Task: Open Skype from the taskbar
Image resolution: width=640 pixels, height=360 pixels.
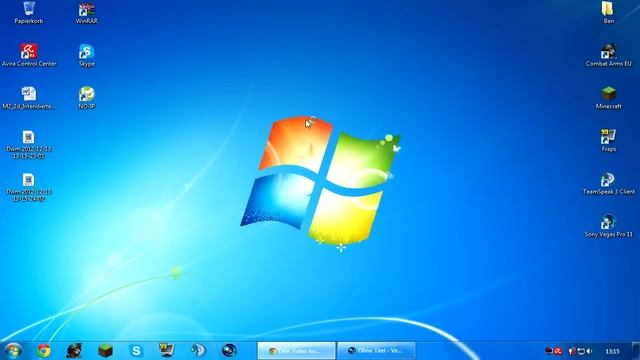Action: tap(136, 351)
